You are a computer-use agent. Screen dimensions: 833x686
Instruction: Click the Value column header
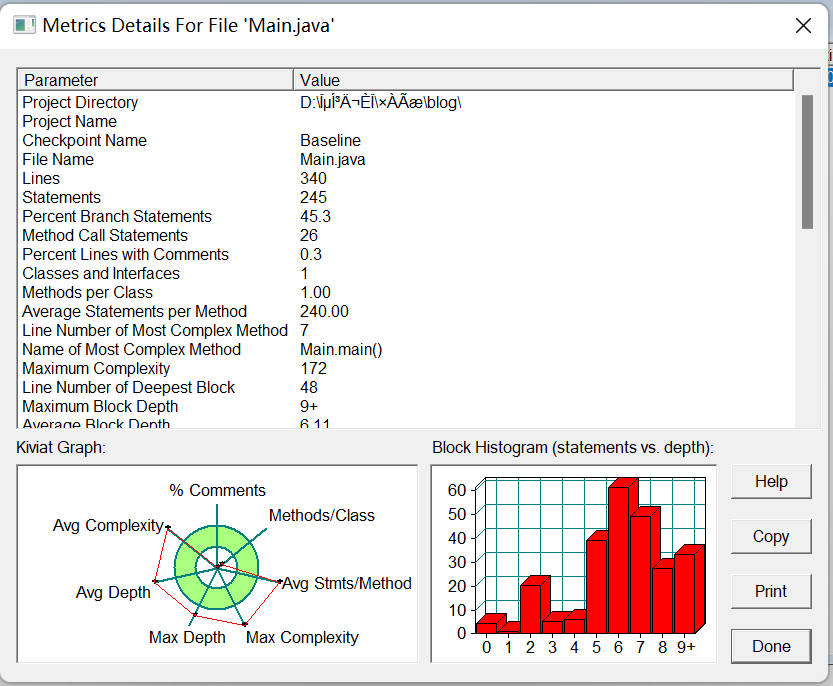click(543, 80)
